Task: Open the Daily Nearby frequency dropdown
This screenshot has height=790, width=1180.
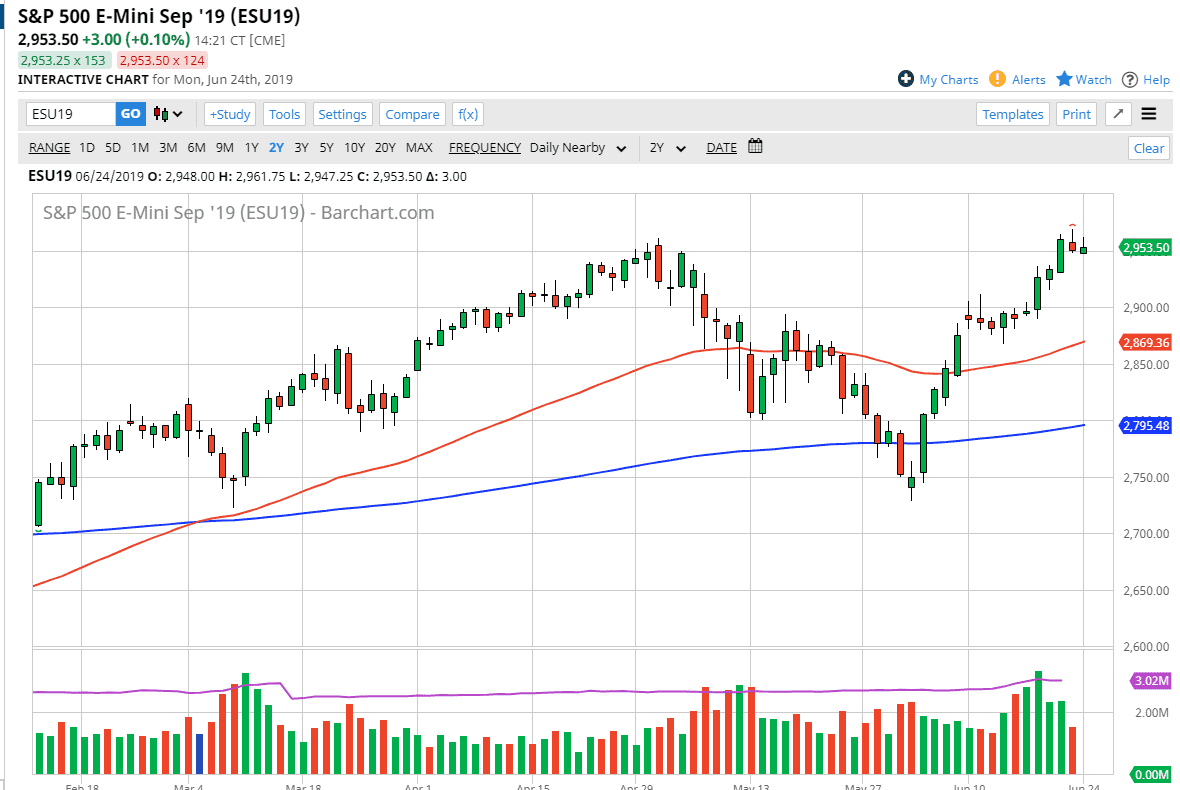Action: tap(621, 147)
